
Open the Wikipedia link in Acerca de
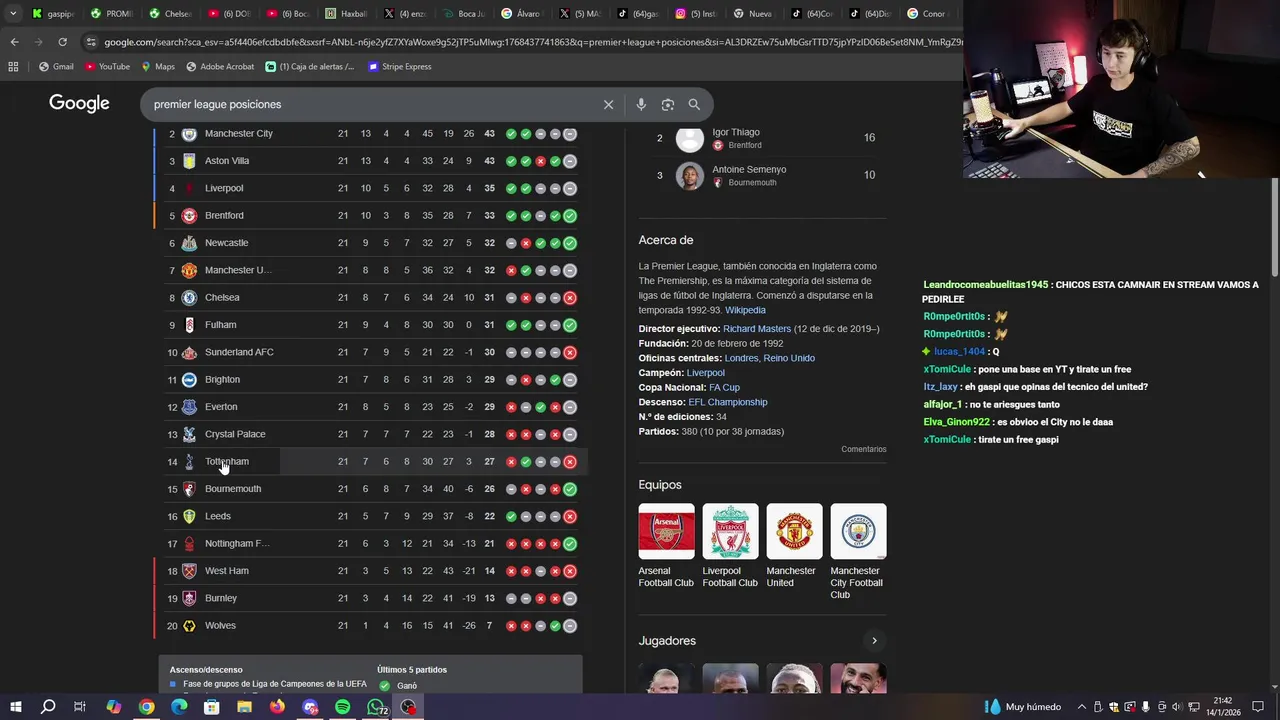pyautogui.click(x=745, y=310)
